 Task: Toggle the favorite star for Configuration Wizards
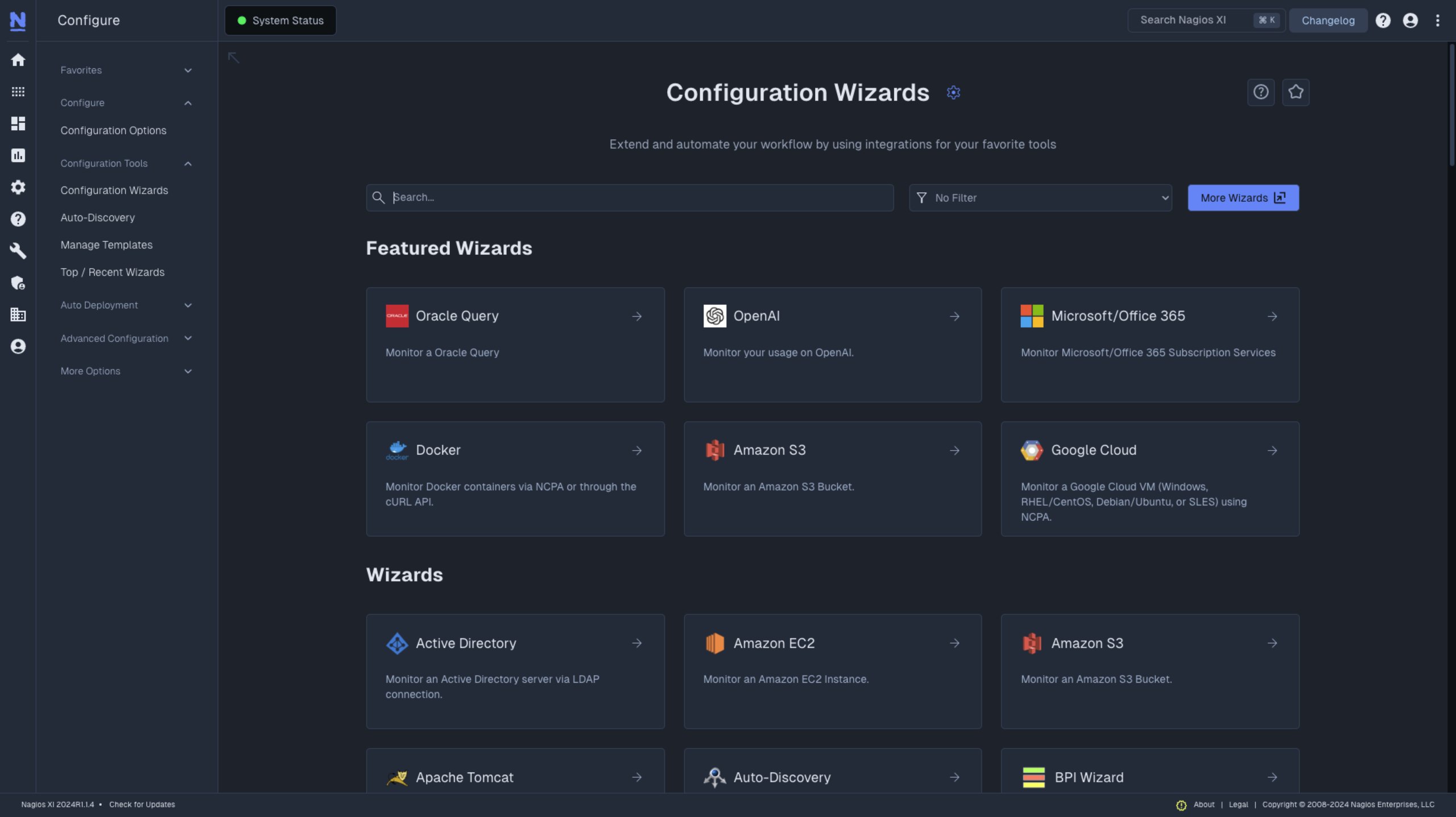1296,92
